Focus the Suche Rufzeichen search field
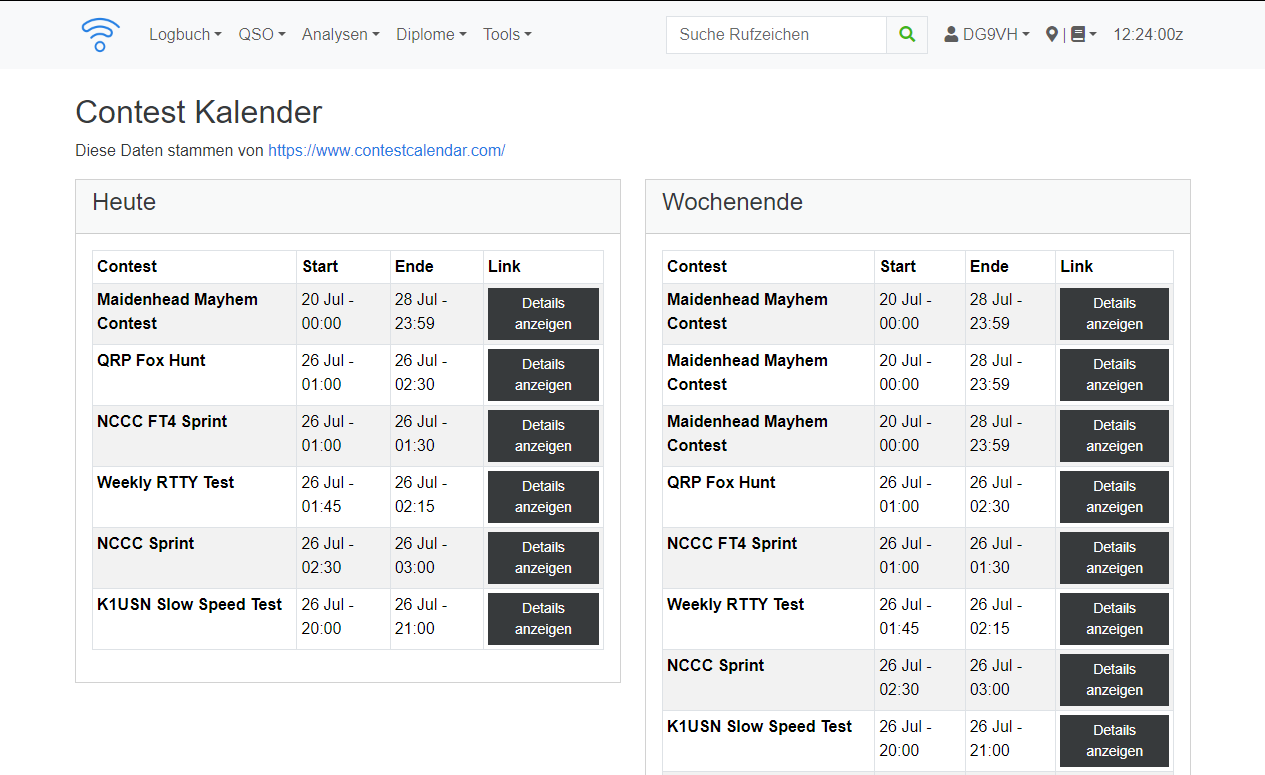The height and width of the screenshot is (775, 1265). pos(776,34)
